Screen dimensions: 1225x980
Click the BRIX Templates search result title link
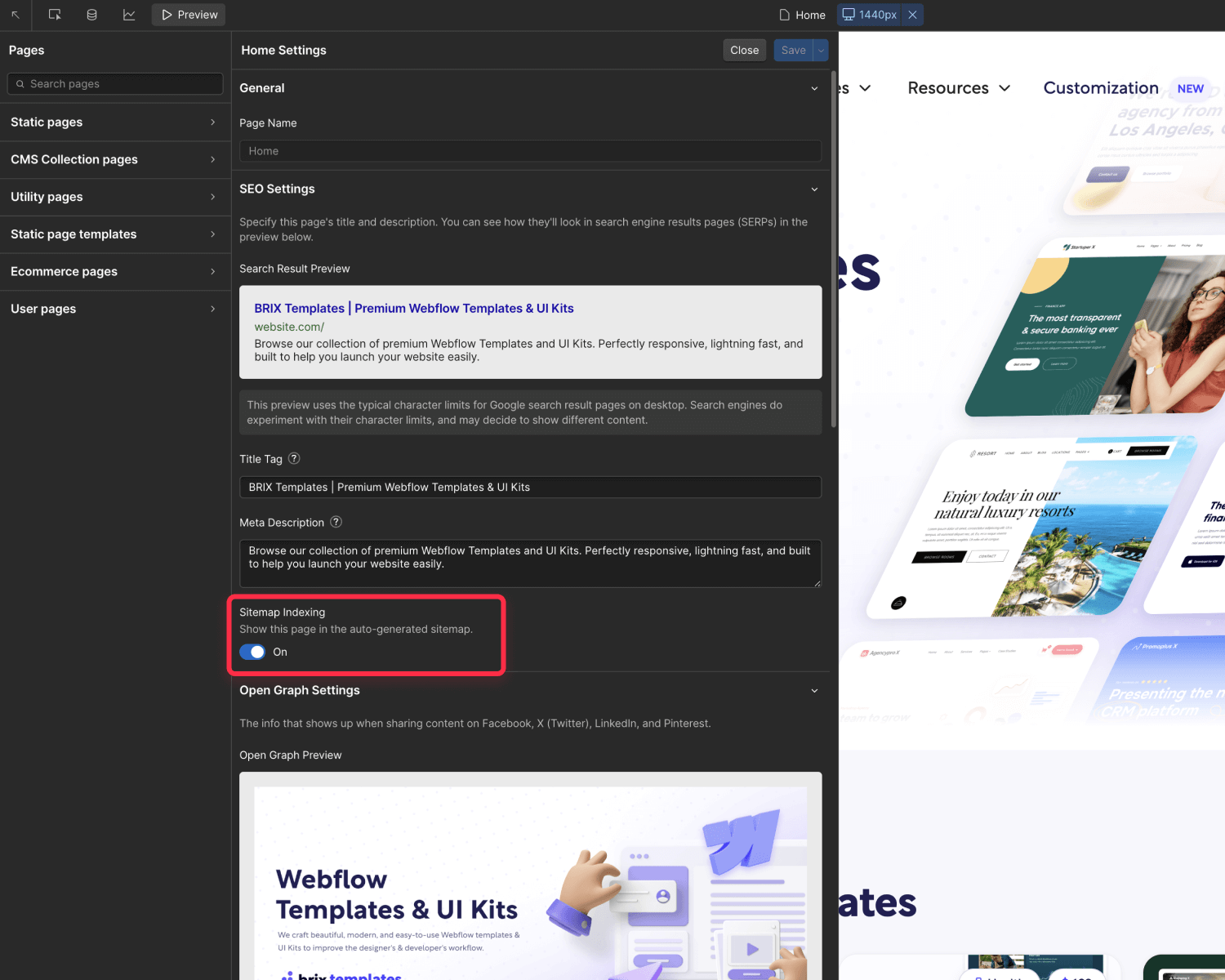414,308
